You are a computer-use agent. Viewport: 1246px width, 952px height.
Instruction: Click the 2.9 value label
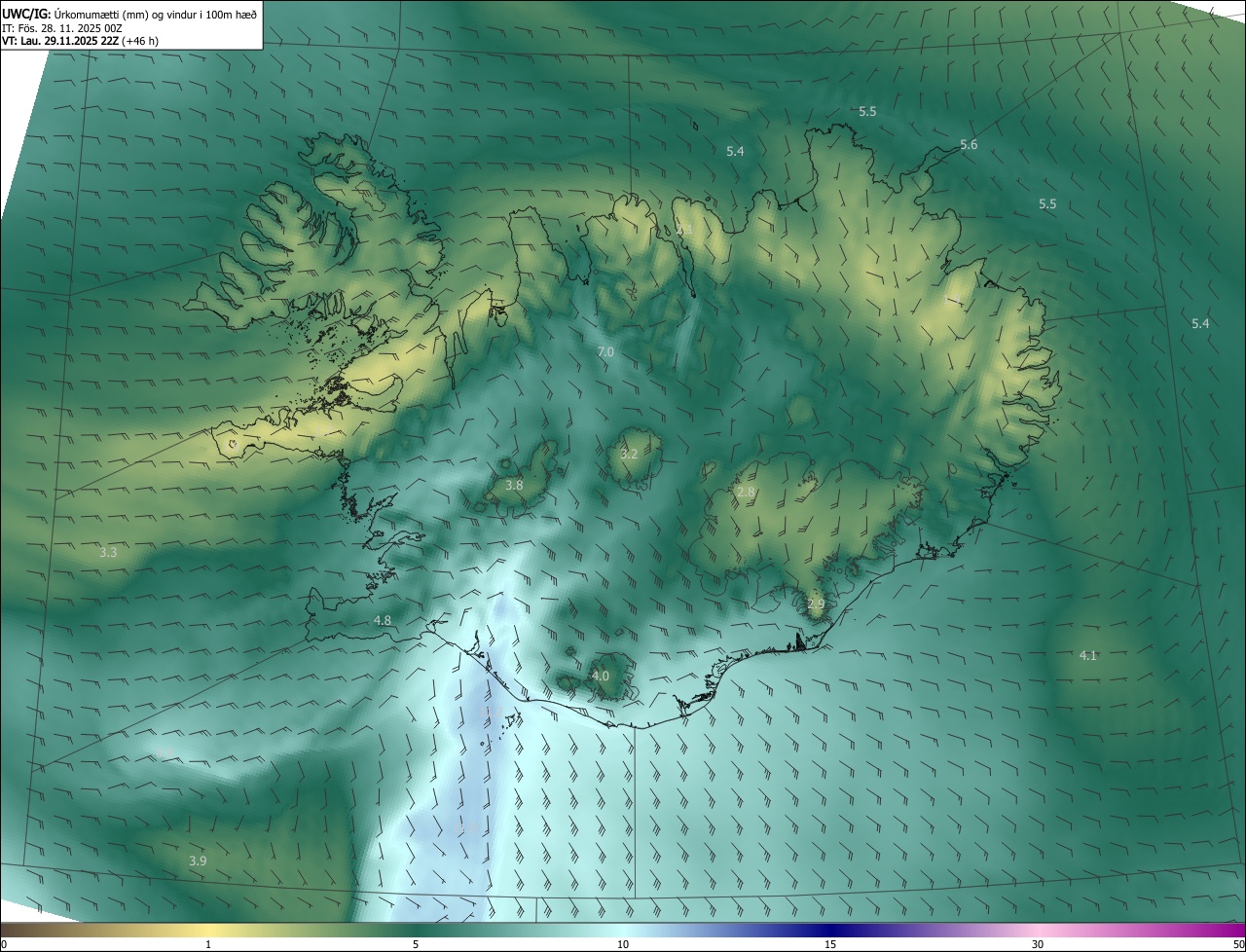816,604
